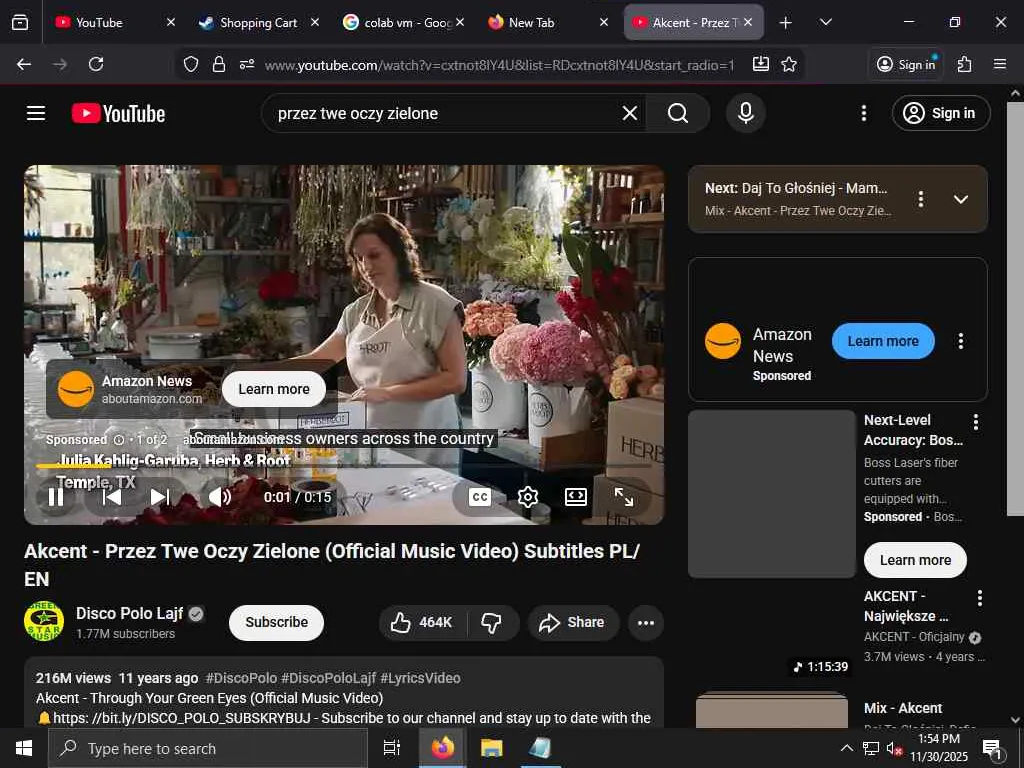Open player settings gear
The width and height of the screenshot is (1024, 768).
528,497
